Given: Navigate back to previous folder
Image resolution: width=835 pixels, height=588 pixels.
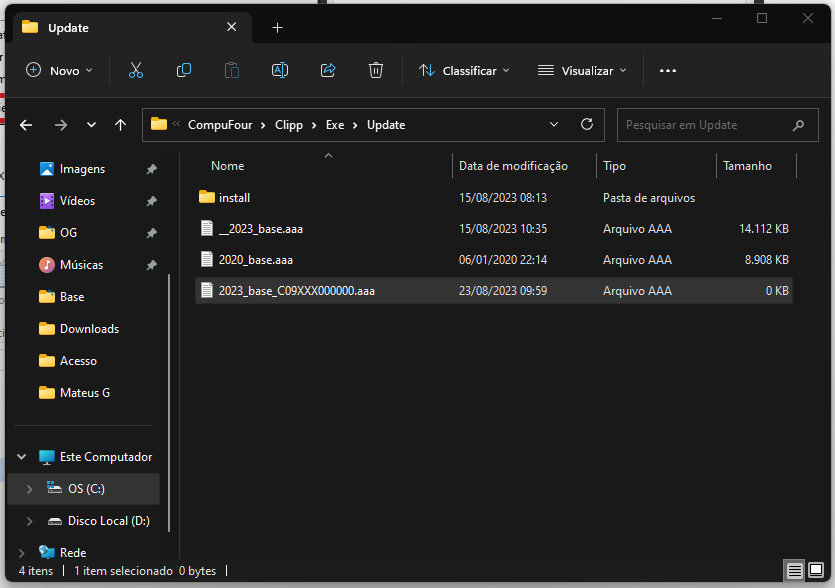Looking at the screenshot, I should (x=27, y=125).
